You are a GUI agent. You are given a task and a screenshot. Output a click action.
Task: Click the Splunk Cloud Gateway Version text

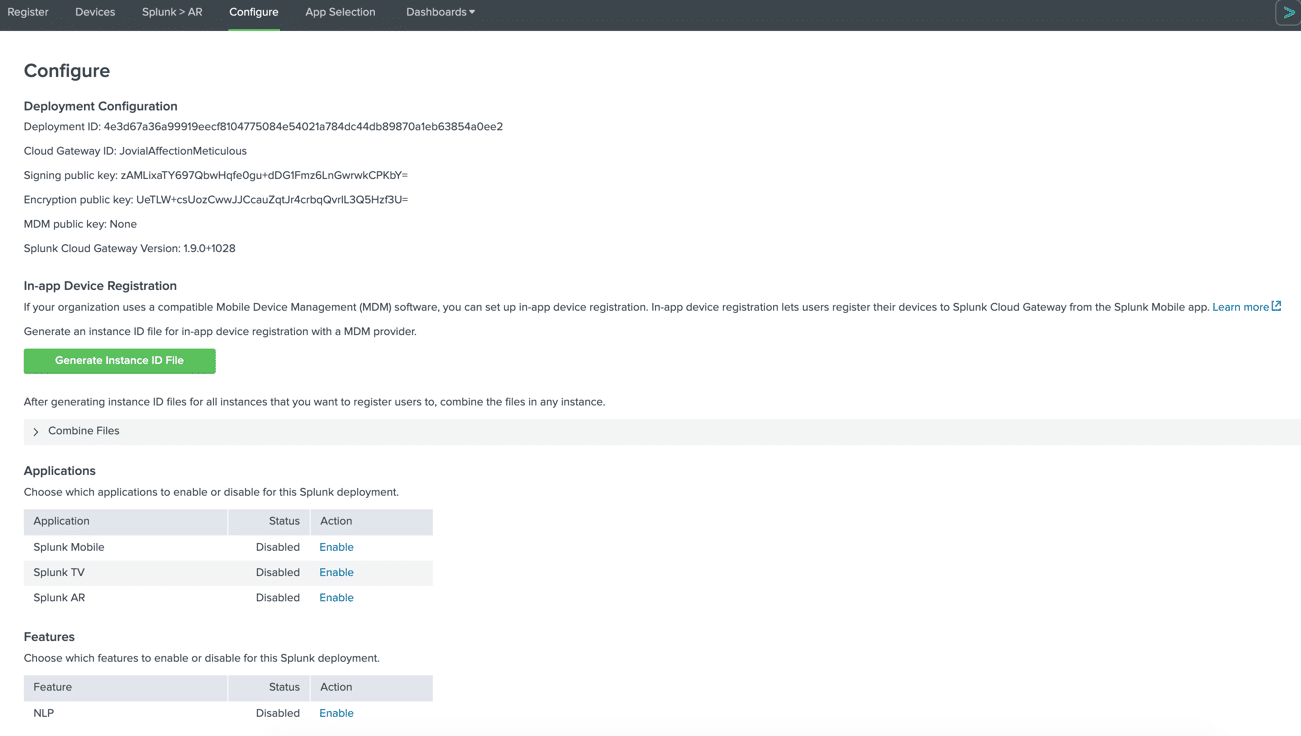pos(130,249)
